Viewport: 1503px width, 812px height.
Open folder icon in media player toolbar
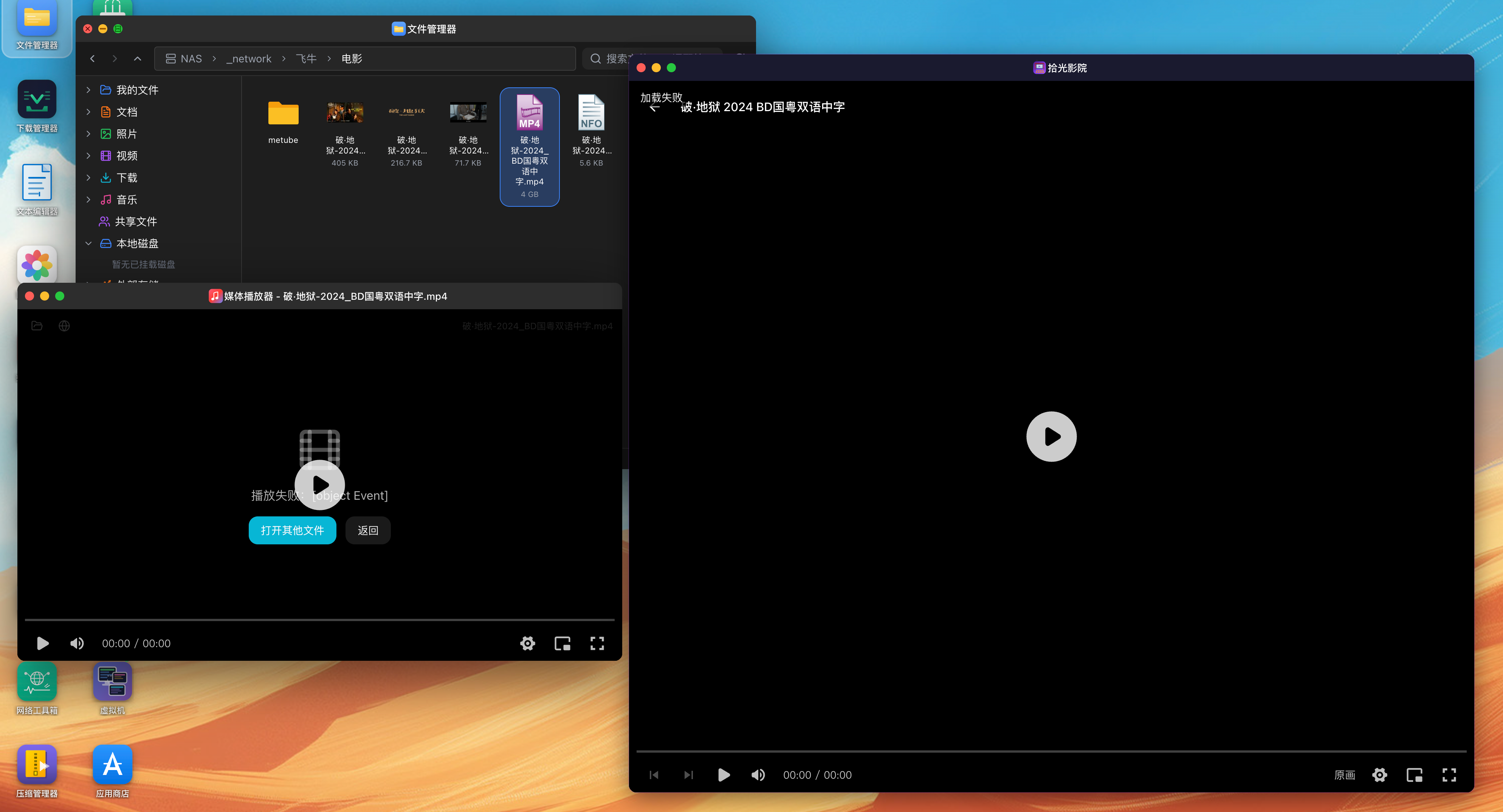37,325
